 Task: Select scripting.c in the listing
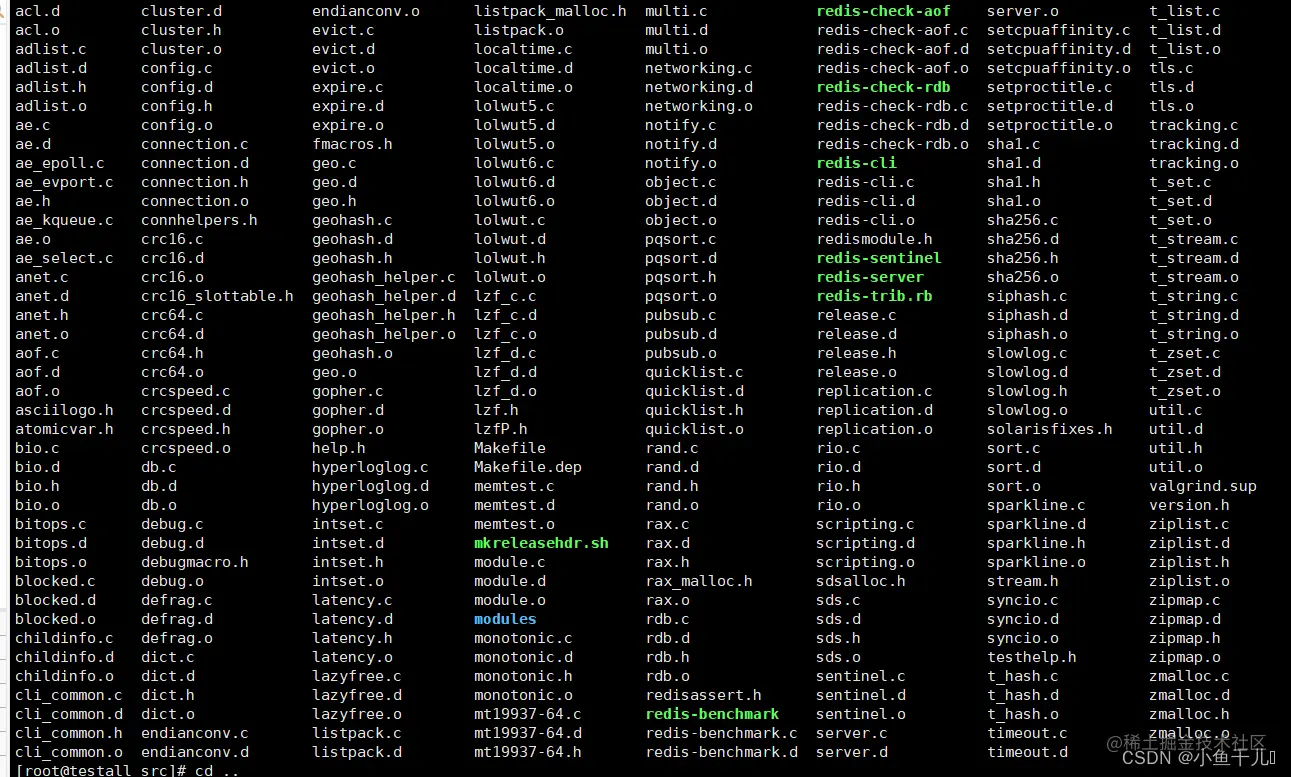coord(865,524)
